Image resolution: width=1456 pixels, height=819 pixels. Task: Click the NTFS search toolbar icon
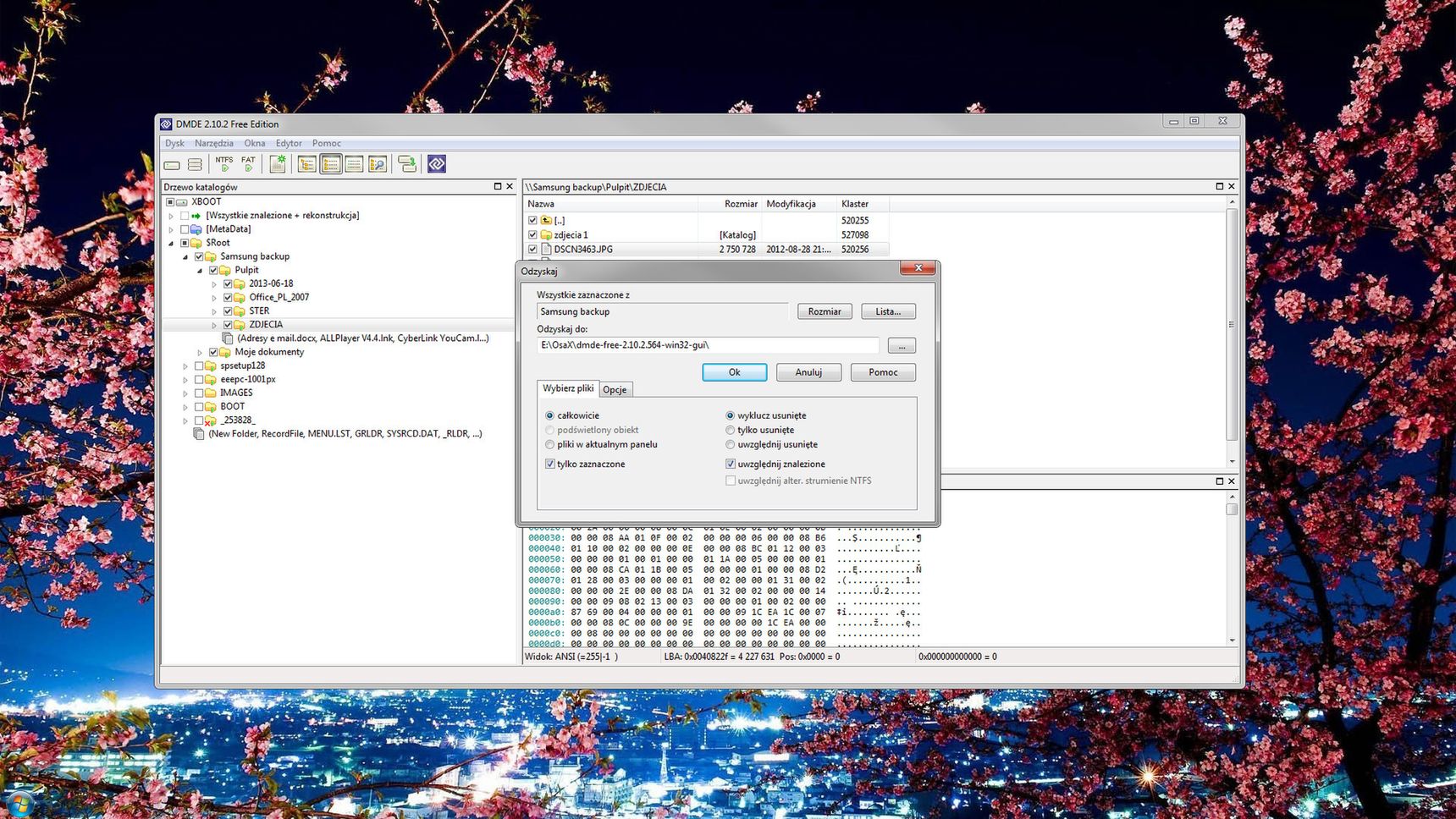point(224,164)
